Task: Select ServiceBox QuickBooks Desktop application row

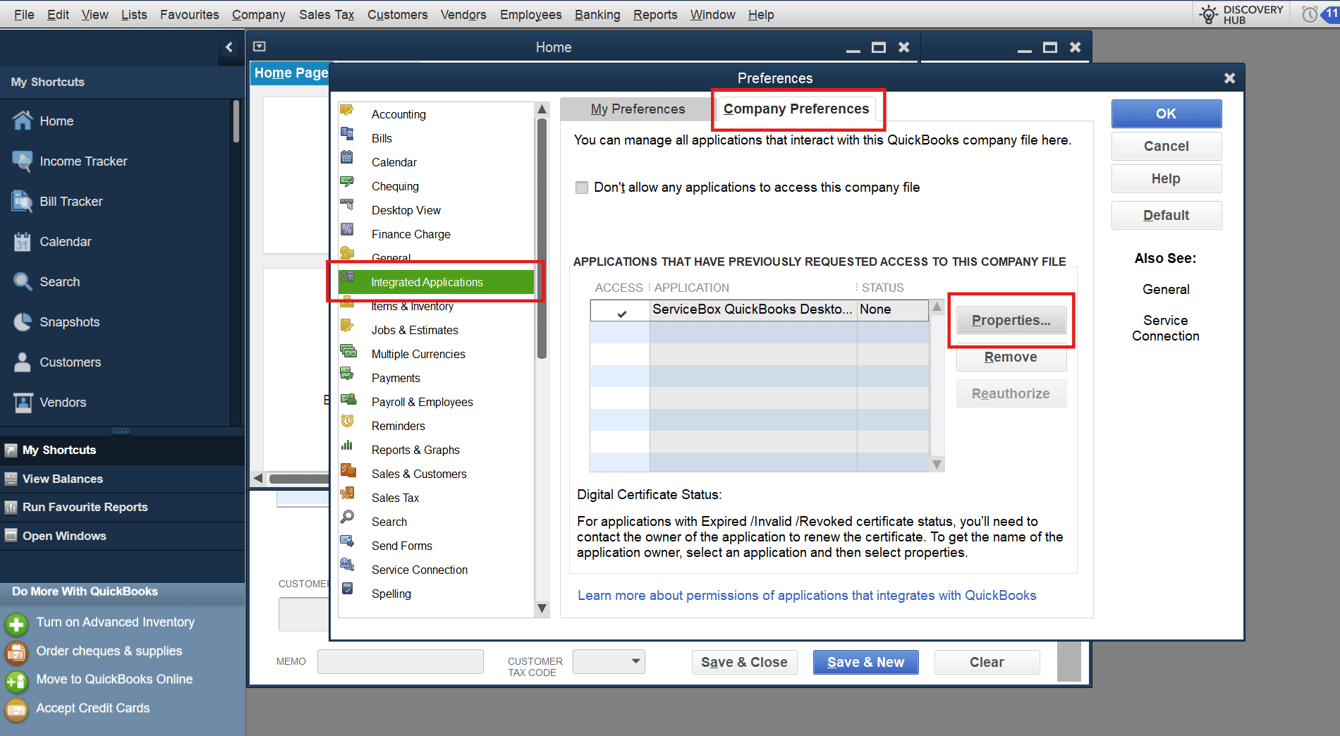Action: coord(759,311)
